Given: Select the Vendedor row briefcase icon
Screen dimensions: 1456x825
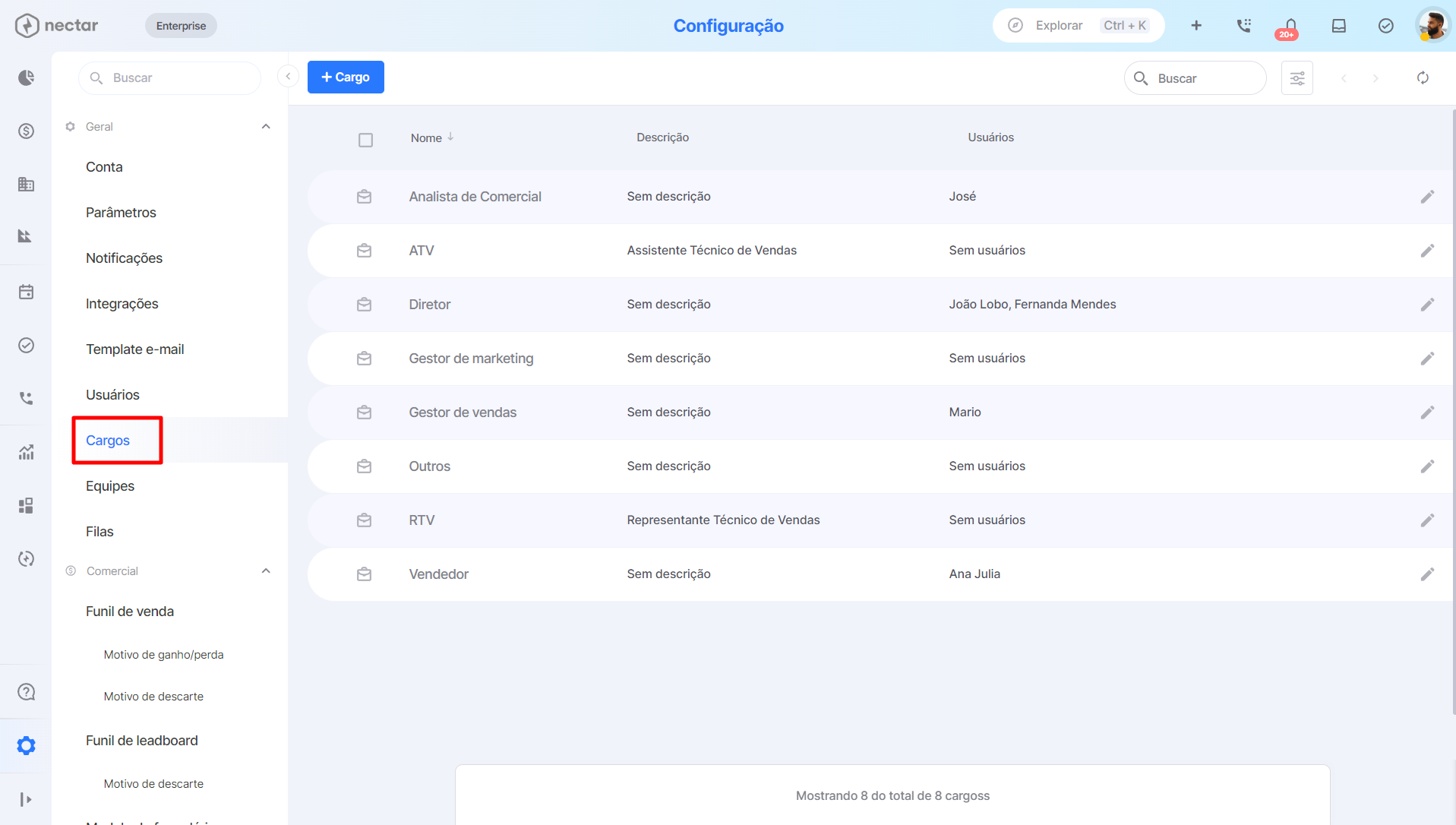Looking at the screenshot, I should click(x=365, y=574).
